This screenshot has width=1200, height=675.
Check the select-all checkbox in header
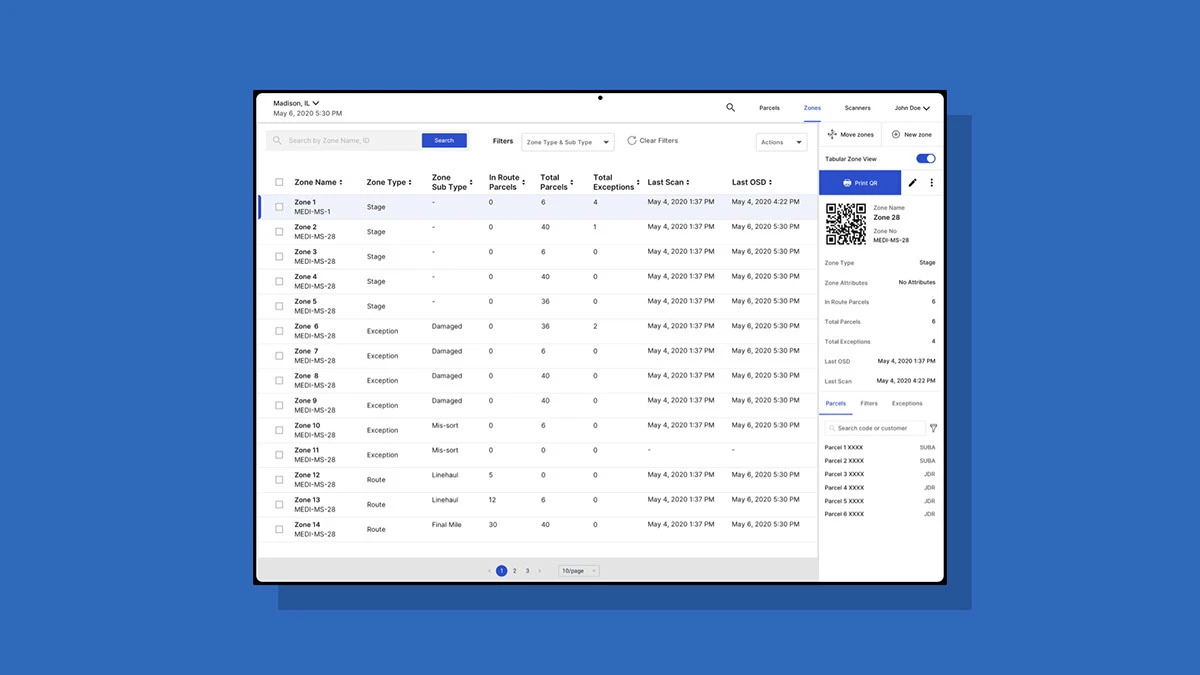(x=279, y=182)
